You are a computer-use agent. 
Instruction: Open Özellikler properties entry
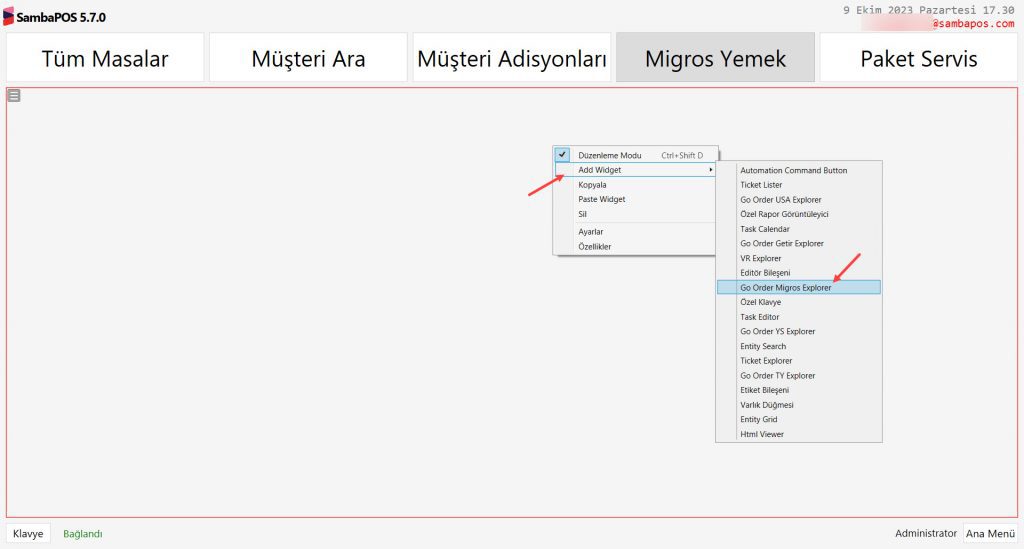click(594, 246)
